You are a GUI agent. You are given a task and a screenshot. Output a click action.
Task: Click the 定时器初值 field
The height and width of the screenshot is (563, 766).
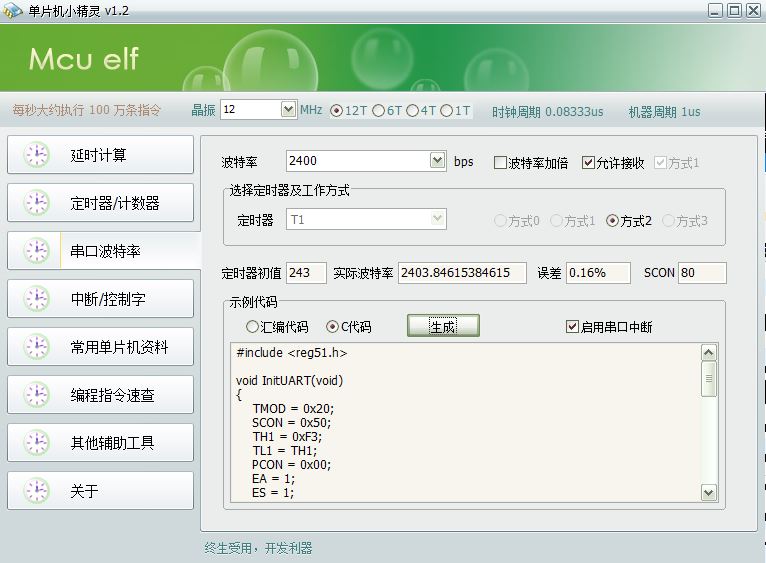(x=306, y=273)
